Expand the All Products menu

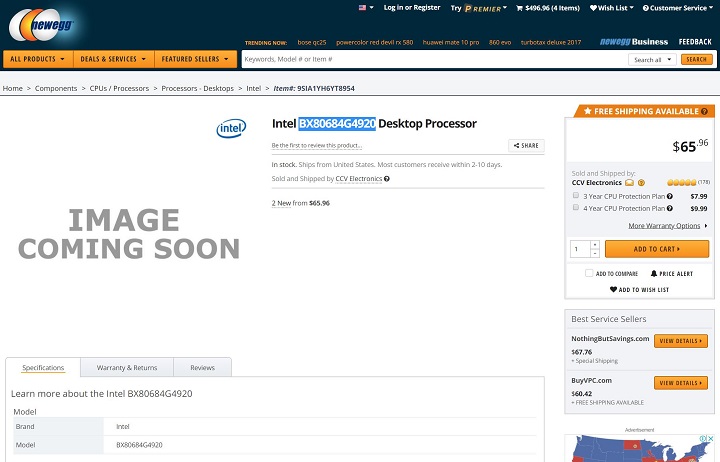38,59
